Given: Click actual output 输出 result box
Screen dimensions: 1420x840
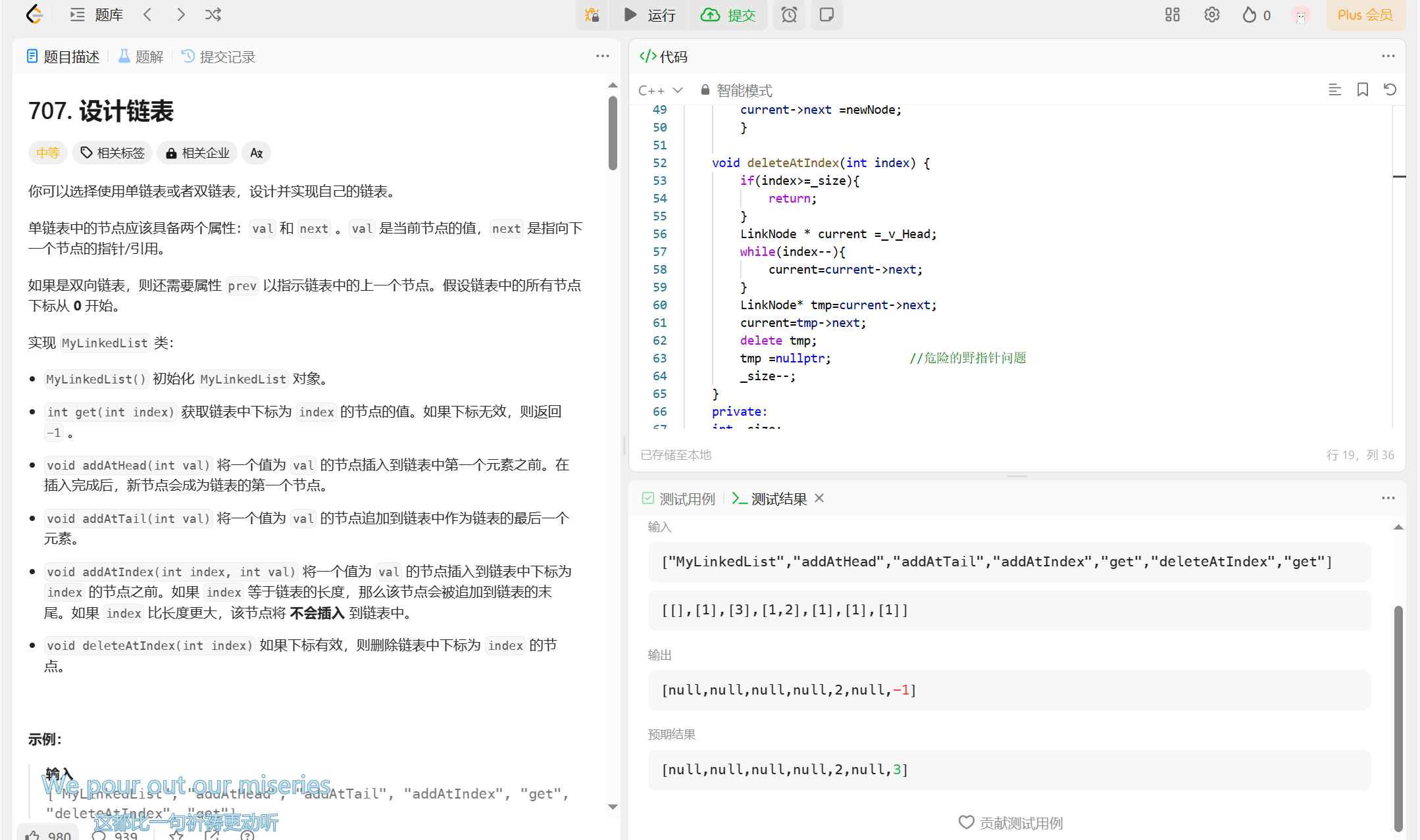Looking at the screenshot, I should point(1009,690).
